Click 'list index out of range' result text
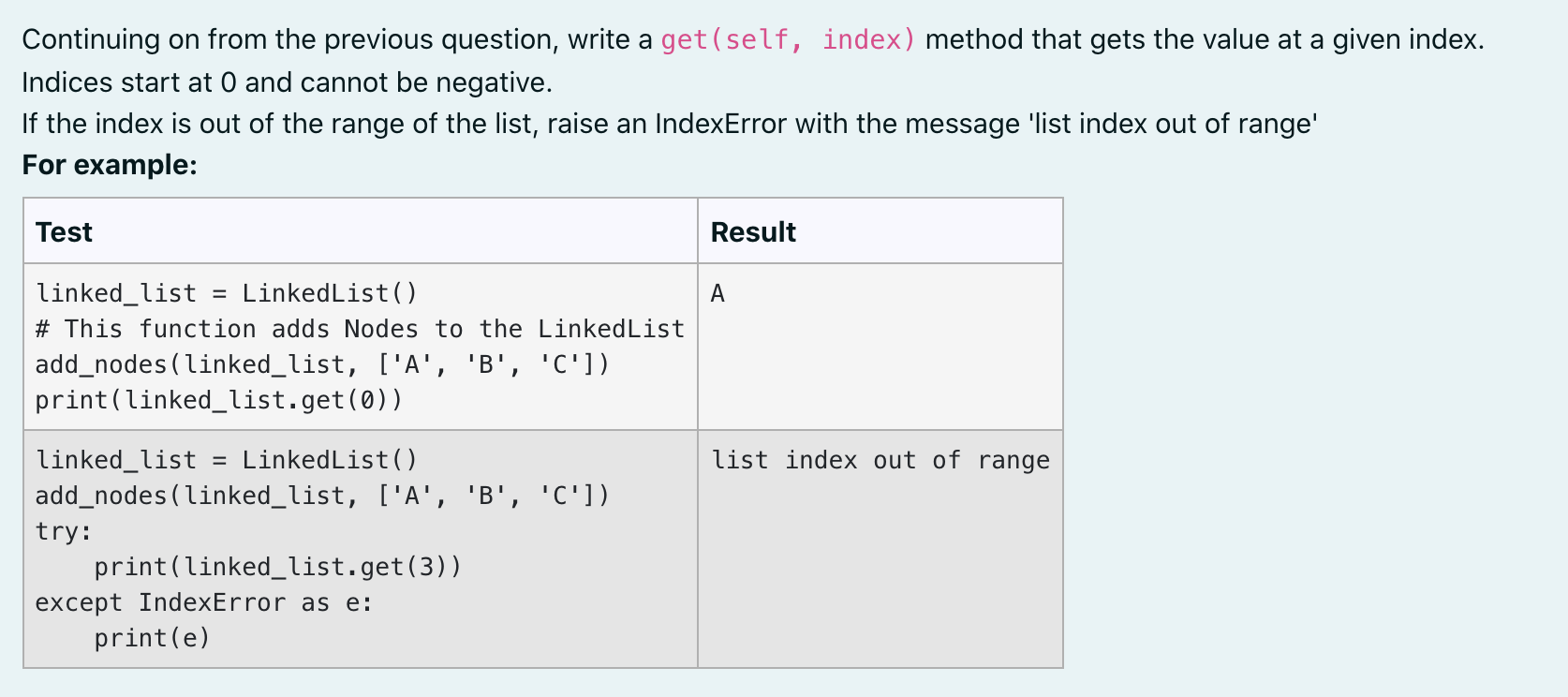Viewport: 1568px width, 697px height. [880, 460]
